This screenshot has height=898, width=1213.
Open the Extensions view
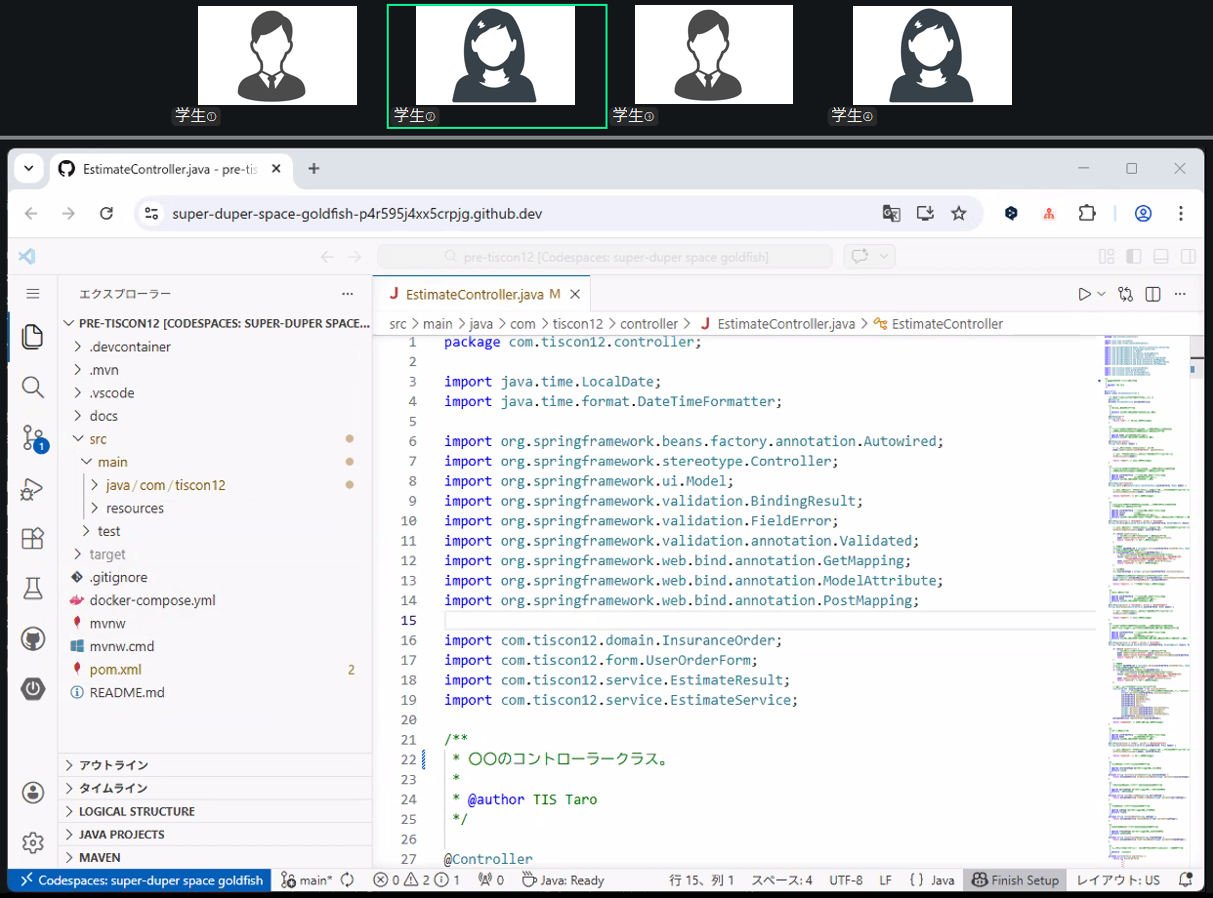[33, 539]
